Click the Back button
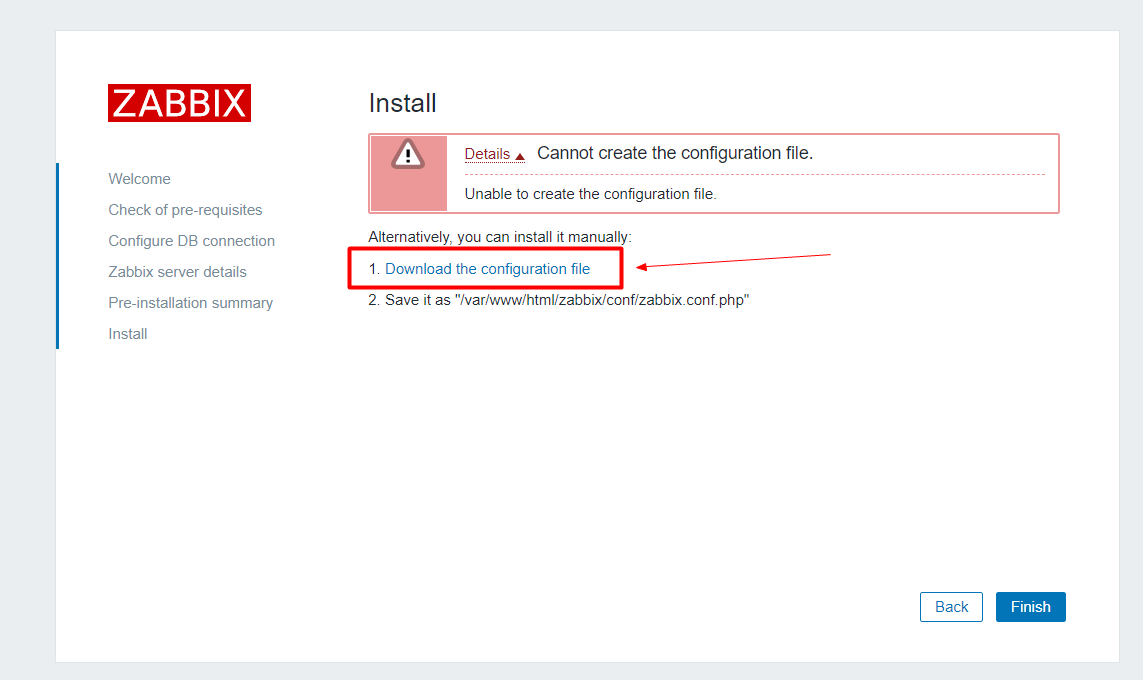The width and height of the screenshot is (1143, 680). pos(951,607)
